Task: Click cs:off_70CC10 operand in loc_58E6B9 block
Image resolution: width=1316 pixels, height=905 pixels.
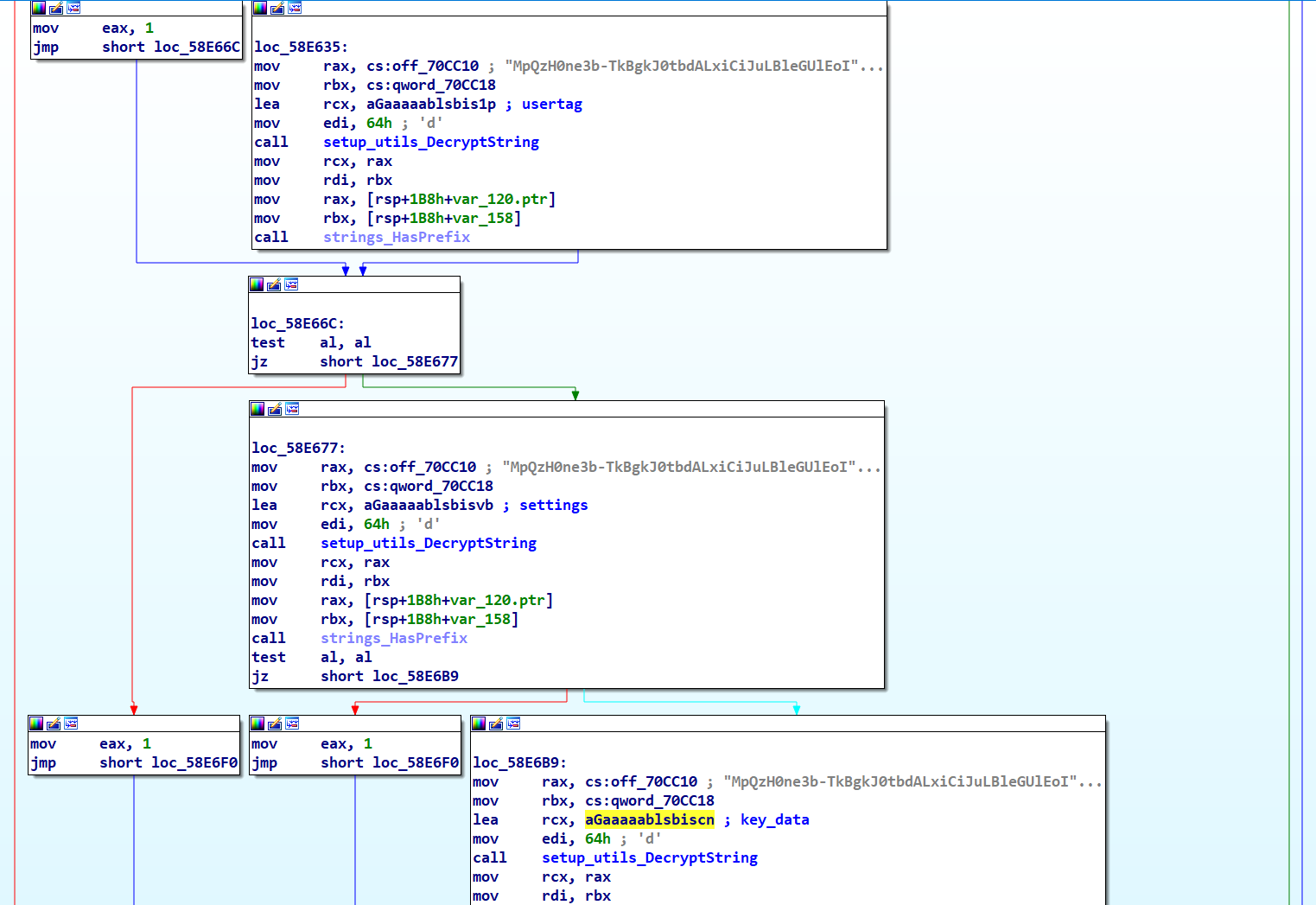Action: tap(641, 781)
